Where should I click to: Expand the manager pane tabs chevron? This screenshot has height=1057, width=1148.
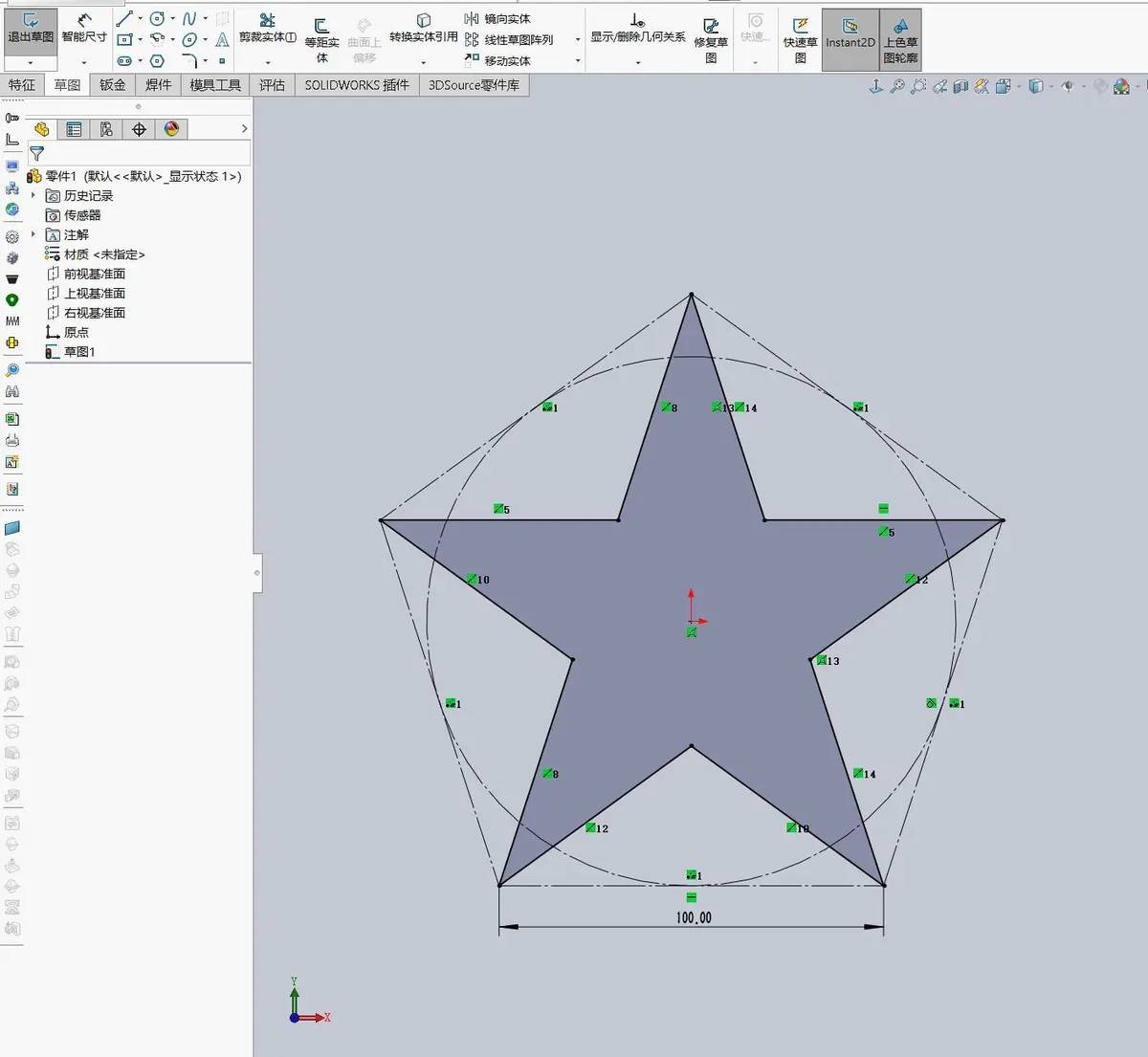pyautogui.click(x=245, y=129)
